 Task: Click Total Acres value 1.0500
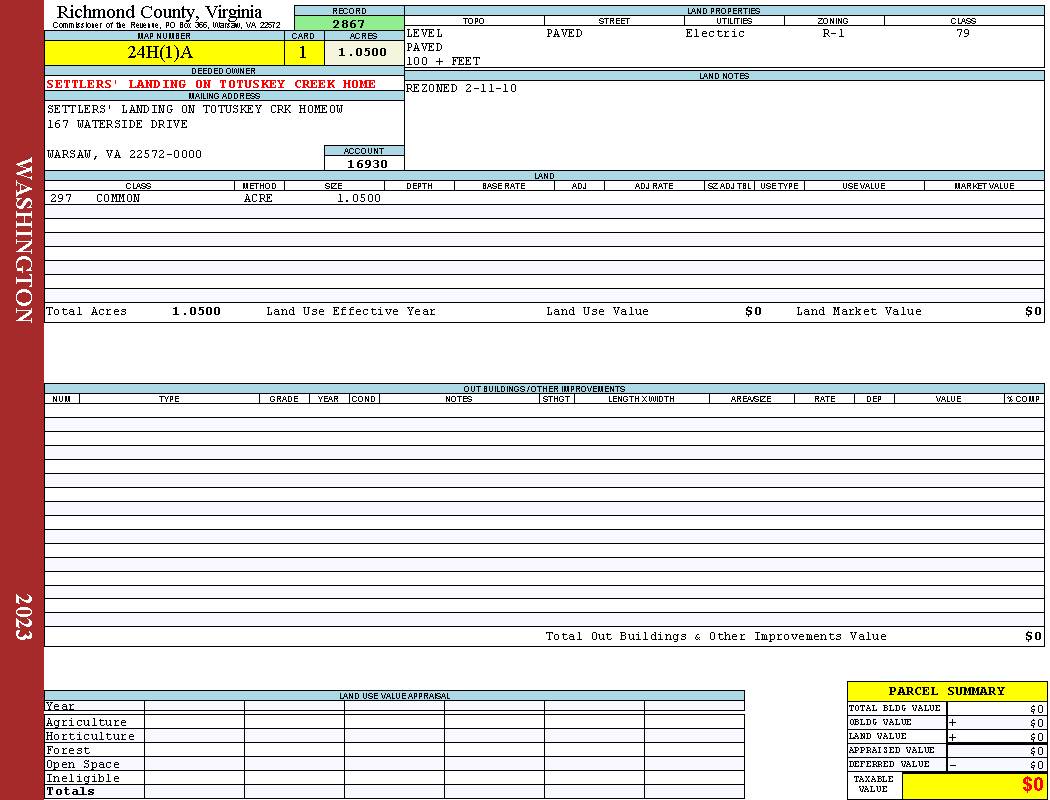[196, 311]
